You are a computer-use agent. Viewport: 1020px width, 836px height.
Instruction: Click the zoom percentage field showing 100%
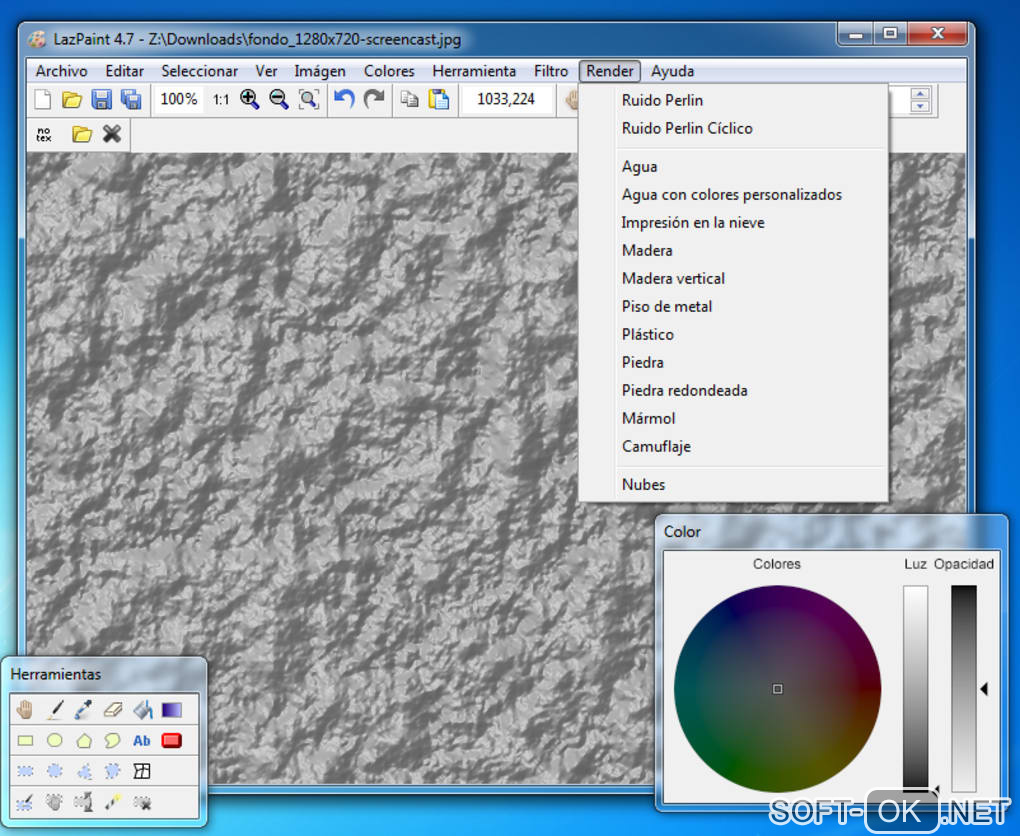[x=179, y=99]
